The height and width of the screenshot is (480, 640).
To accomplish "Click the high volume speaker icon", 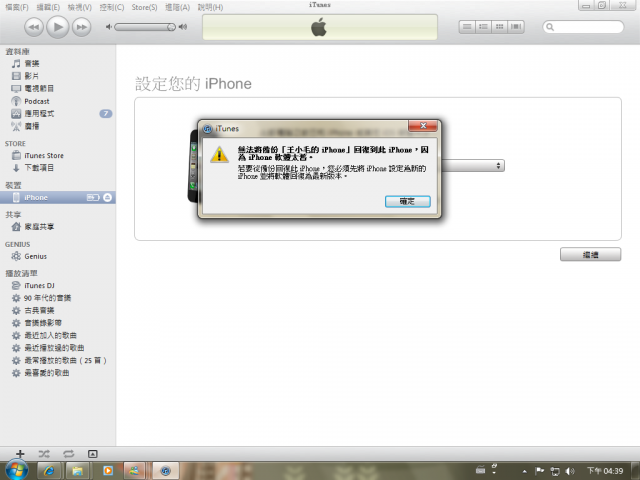I will click(183, 27).
